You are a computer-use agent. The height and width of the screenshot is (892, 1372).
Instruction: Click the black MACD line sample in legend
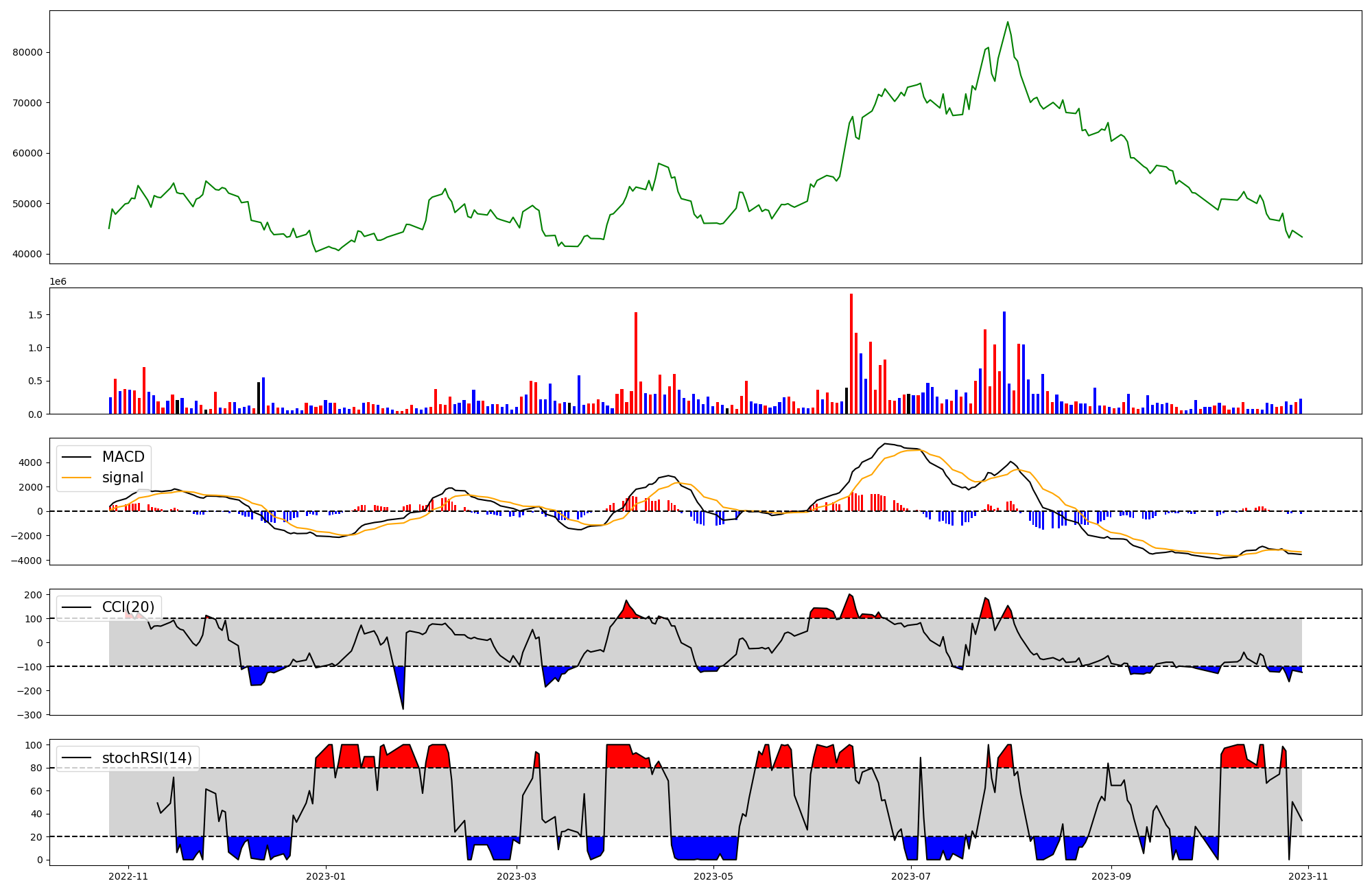coord(76,457)
